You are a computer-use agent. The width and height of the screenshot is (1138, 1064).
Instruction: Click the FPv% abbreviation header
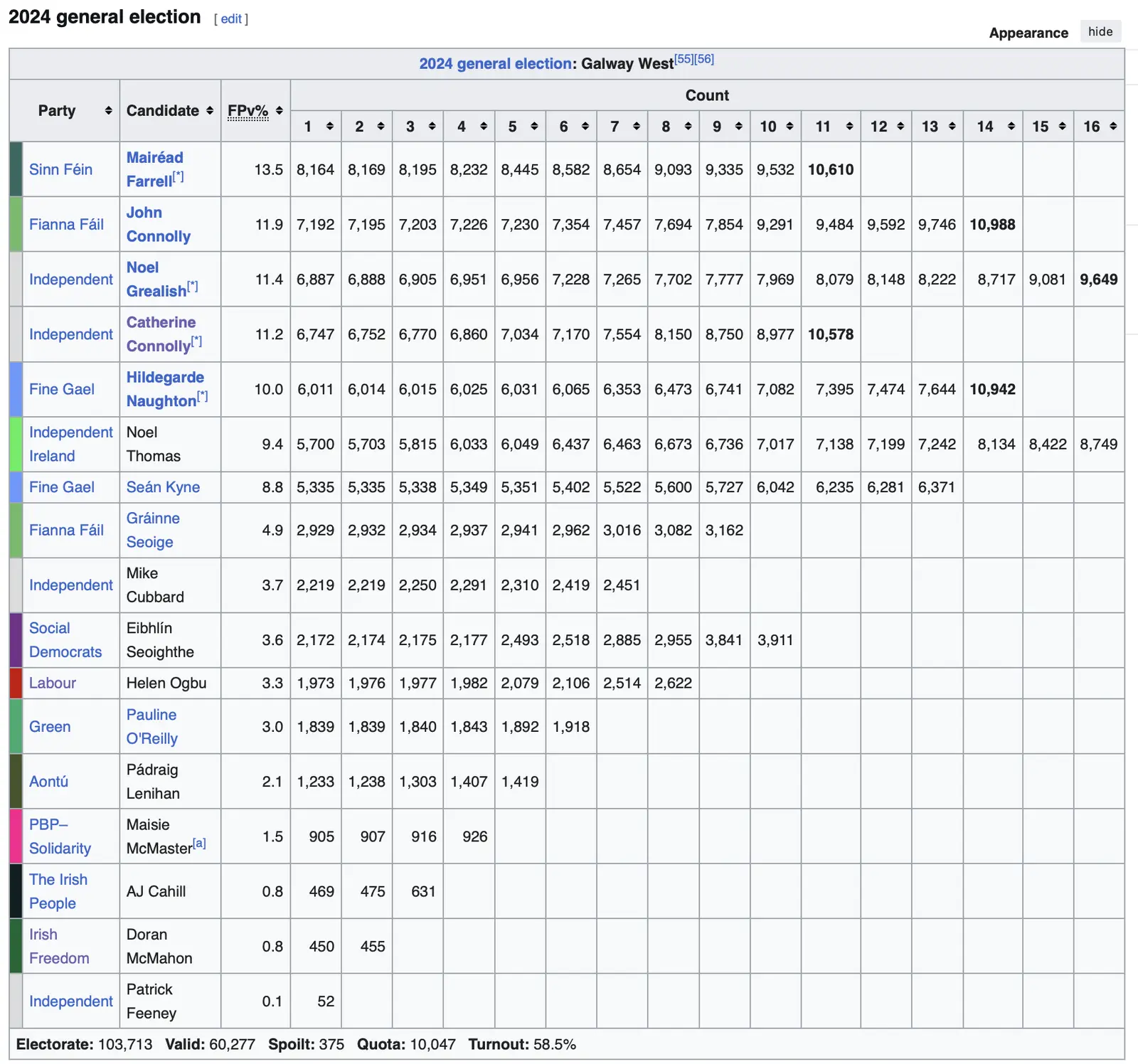[x=248, y=111]
